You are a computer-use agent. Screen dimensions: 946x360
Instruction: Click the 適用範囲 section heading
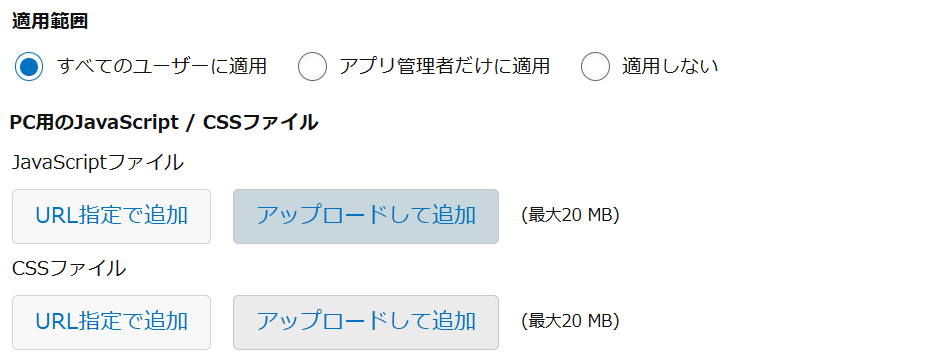pos(49,21)
